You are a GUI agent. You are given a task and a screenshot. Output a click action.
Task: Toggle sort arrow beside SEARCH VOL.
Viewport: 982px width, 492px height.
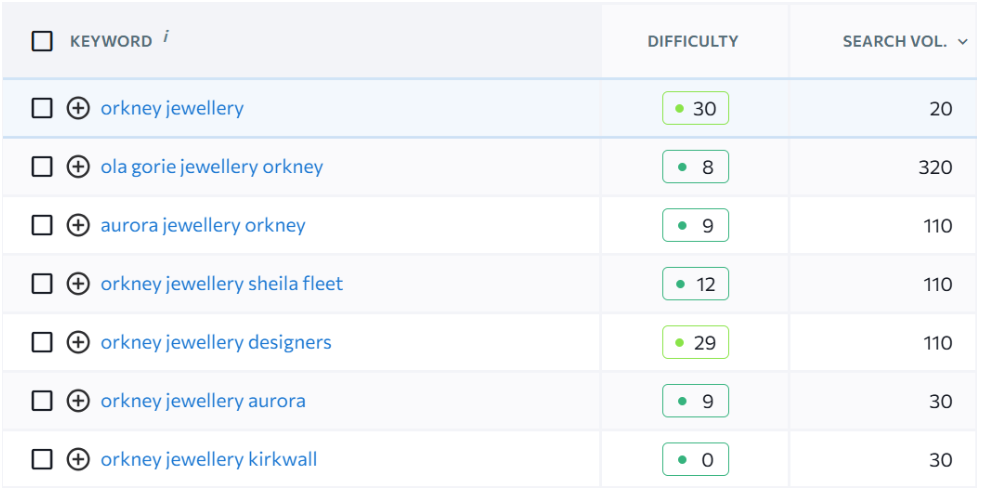coord(963,42)
